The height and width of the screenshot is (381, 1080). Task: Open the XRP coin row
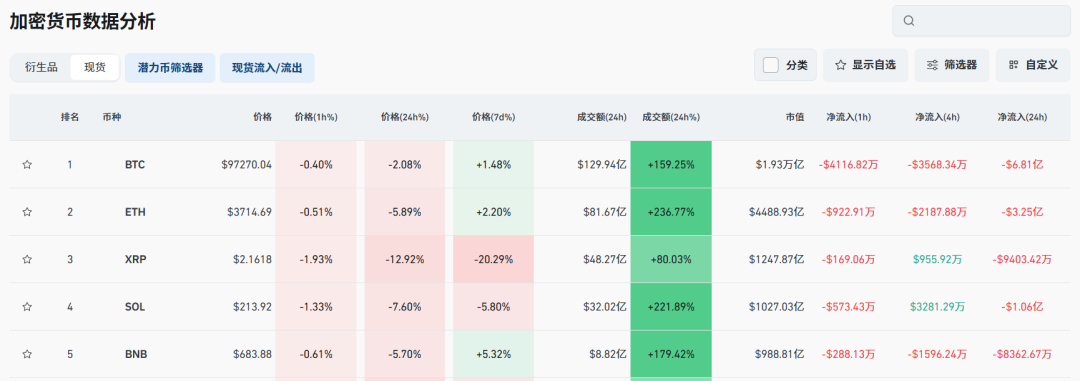540,259
